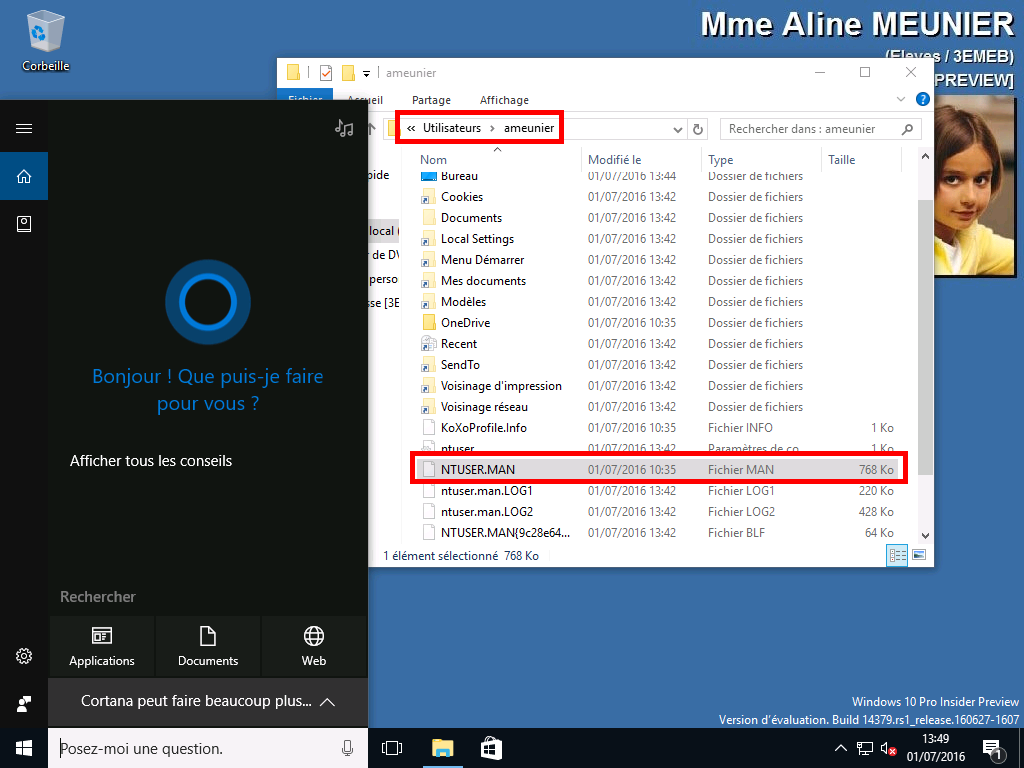Click the Cortana music recognition icon
The image size is (1024, 768).
[344, 128]
